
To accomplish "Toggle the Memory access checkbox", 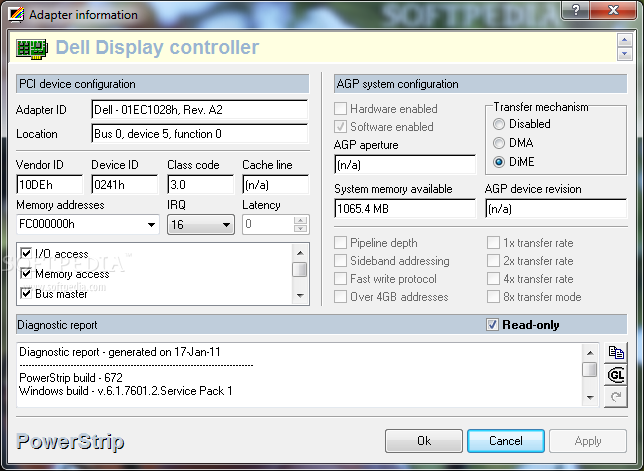I will click(x=26, y=273).
